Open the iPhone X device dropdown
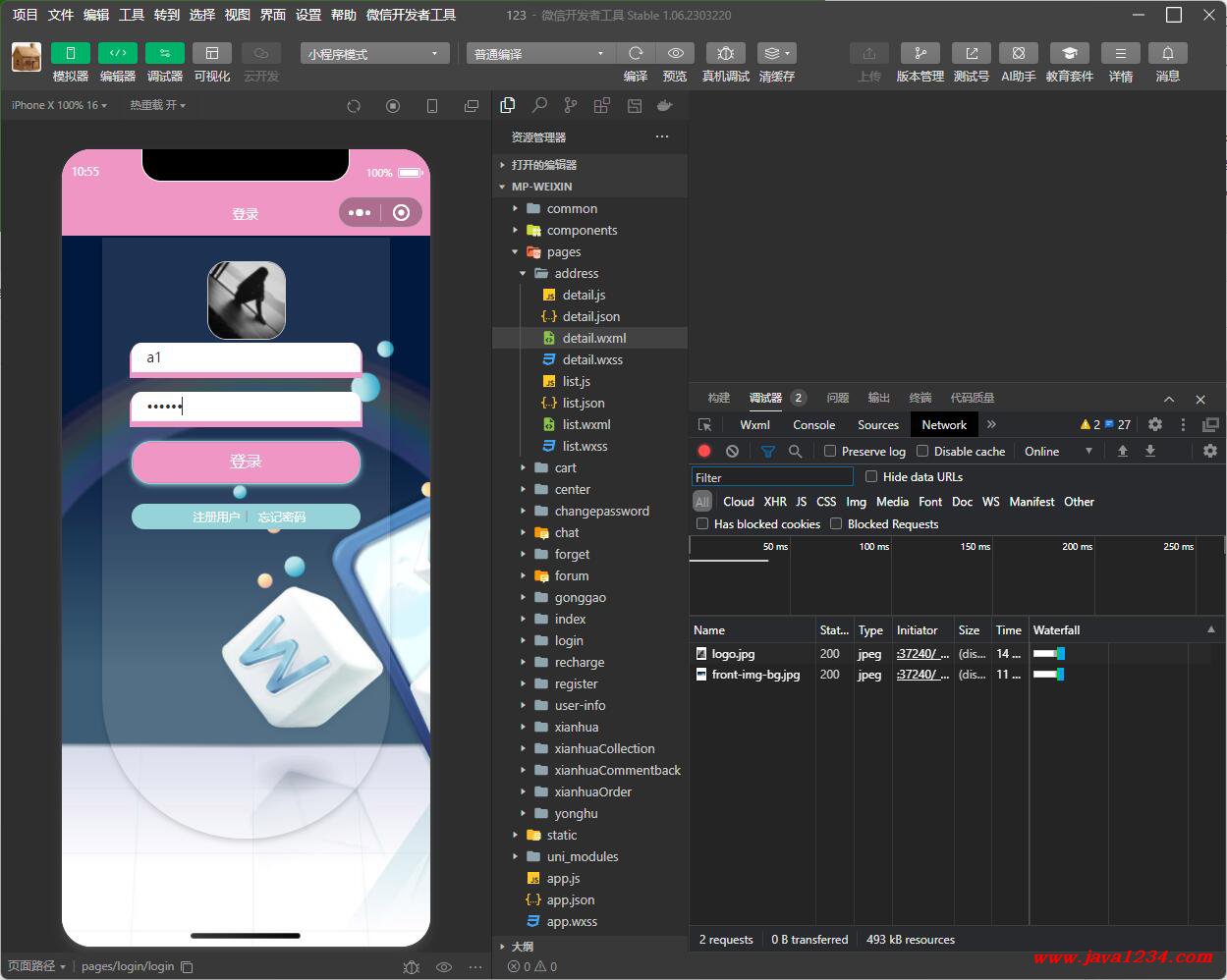The width and height of the screenshot is (1227, 980). coord(59,105)
